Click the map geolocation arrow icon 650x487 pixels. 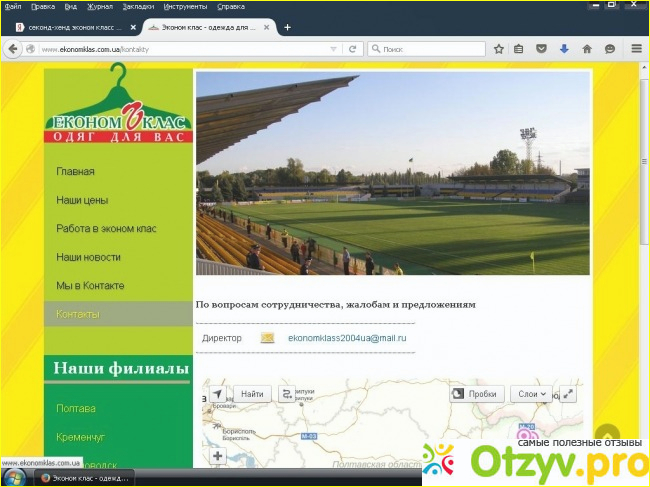(x=218, y=395)
